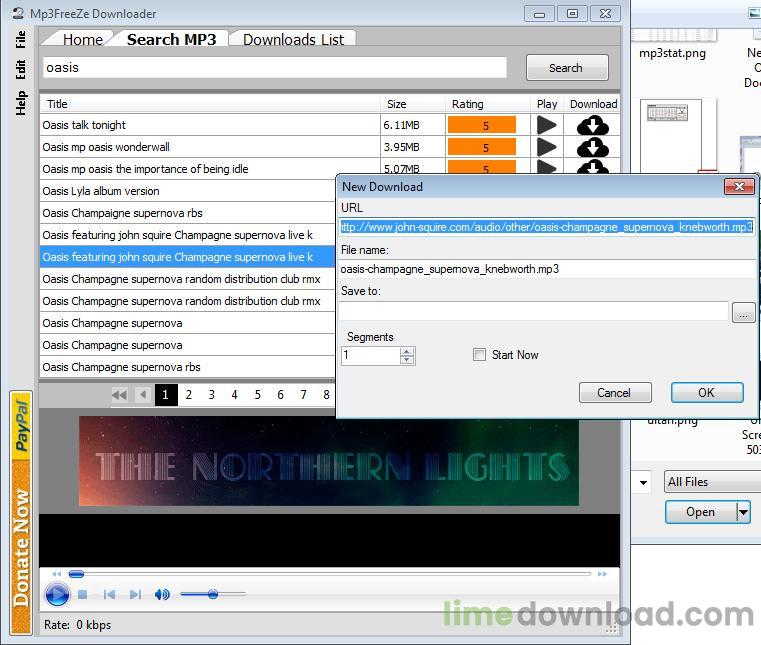Go to results page 2
This screenshot has height=645, width=761.
(x=188, y=395)
